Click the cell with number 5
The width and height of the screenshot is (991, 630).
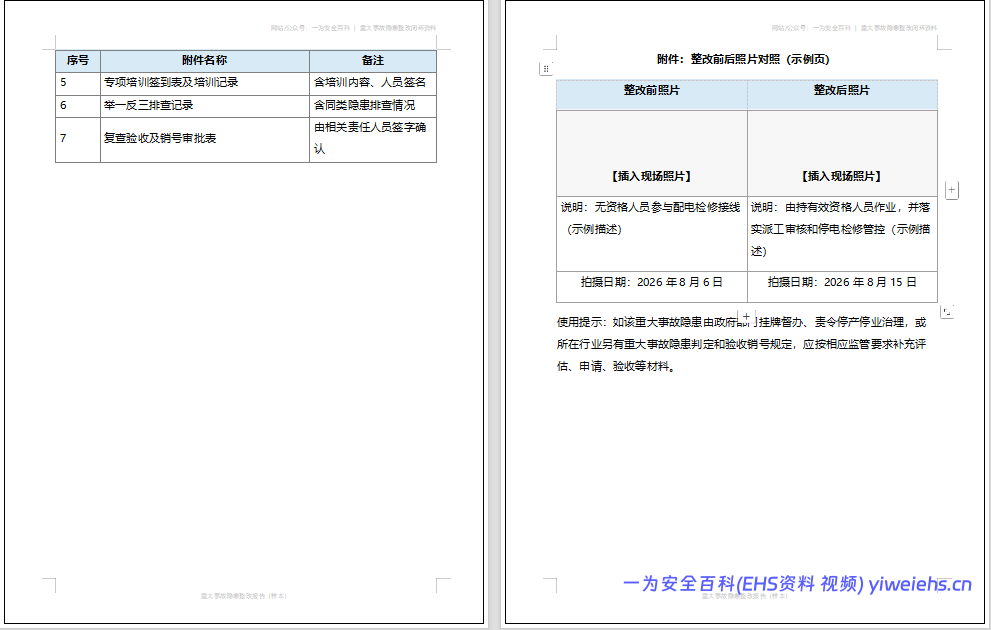click(x=78, y=83)
